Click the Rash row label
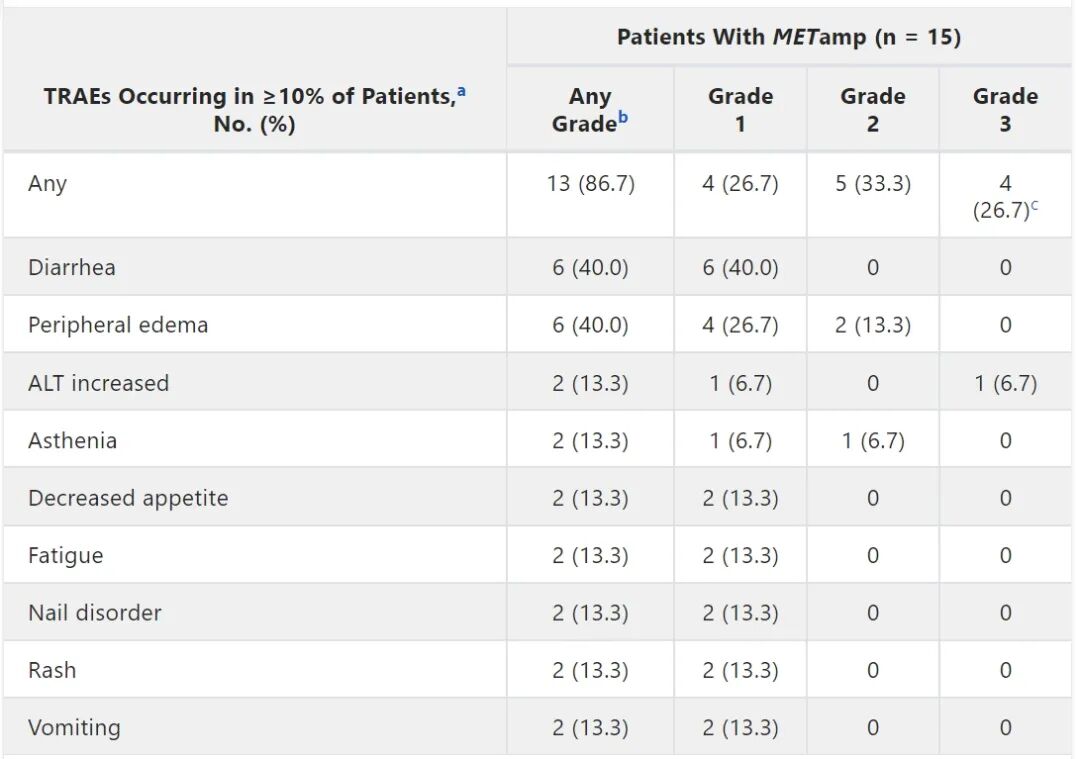Image resolution: width=1080 pixels, height=759 pixels. pos(52,670)
